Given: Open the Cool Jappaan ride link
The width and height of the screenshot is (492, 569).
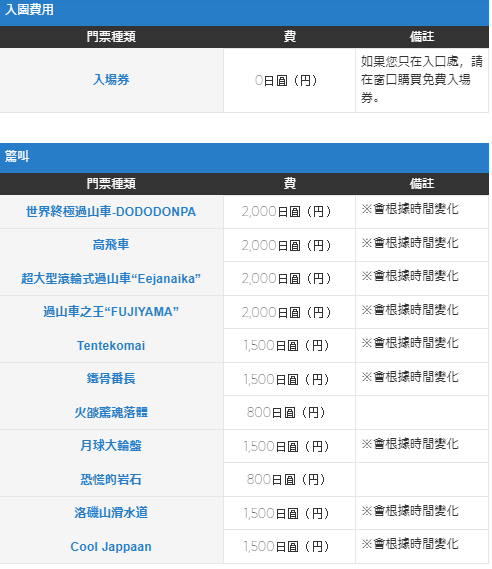Looking at the screenshot, I should (111, 547).
